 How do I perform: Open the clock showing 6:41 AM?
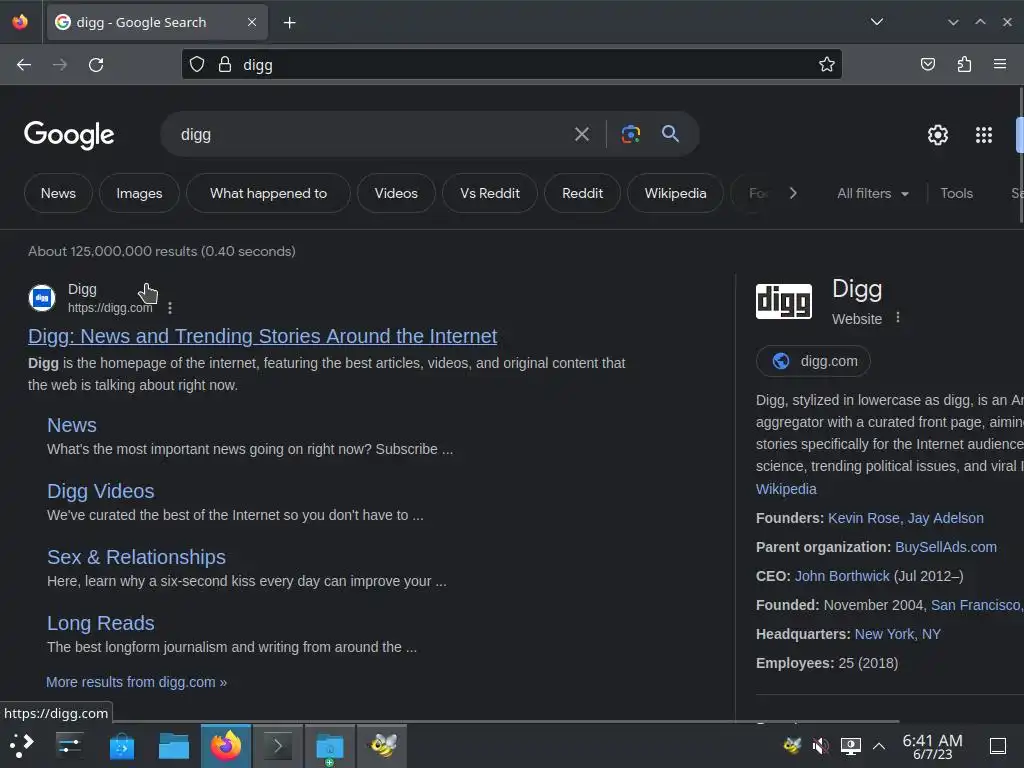pyautogui.click(x=932, y=746)
